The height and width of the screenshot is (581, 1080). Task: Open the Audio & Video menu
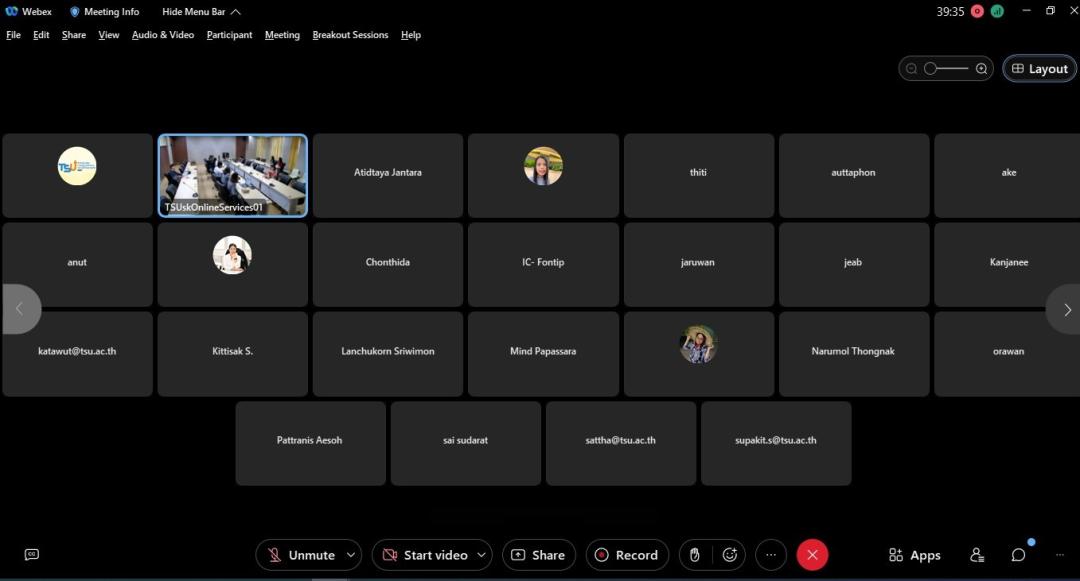pos(163,35)
